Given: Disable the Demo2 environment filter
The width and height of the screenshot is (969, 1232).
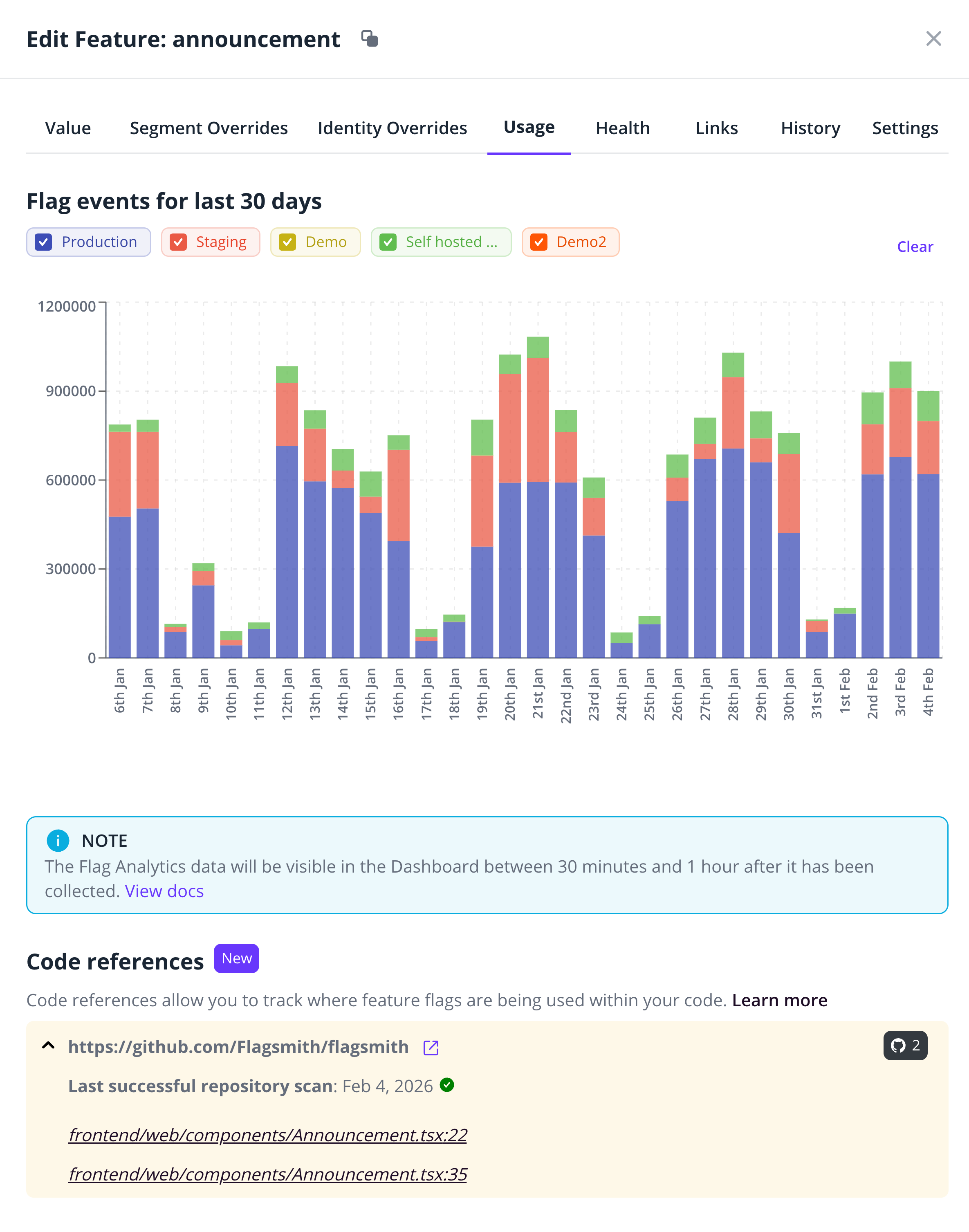Looking at the screenshot, I should [538, 242].
